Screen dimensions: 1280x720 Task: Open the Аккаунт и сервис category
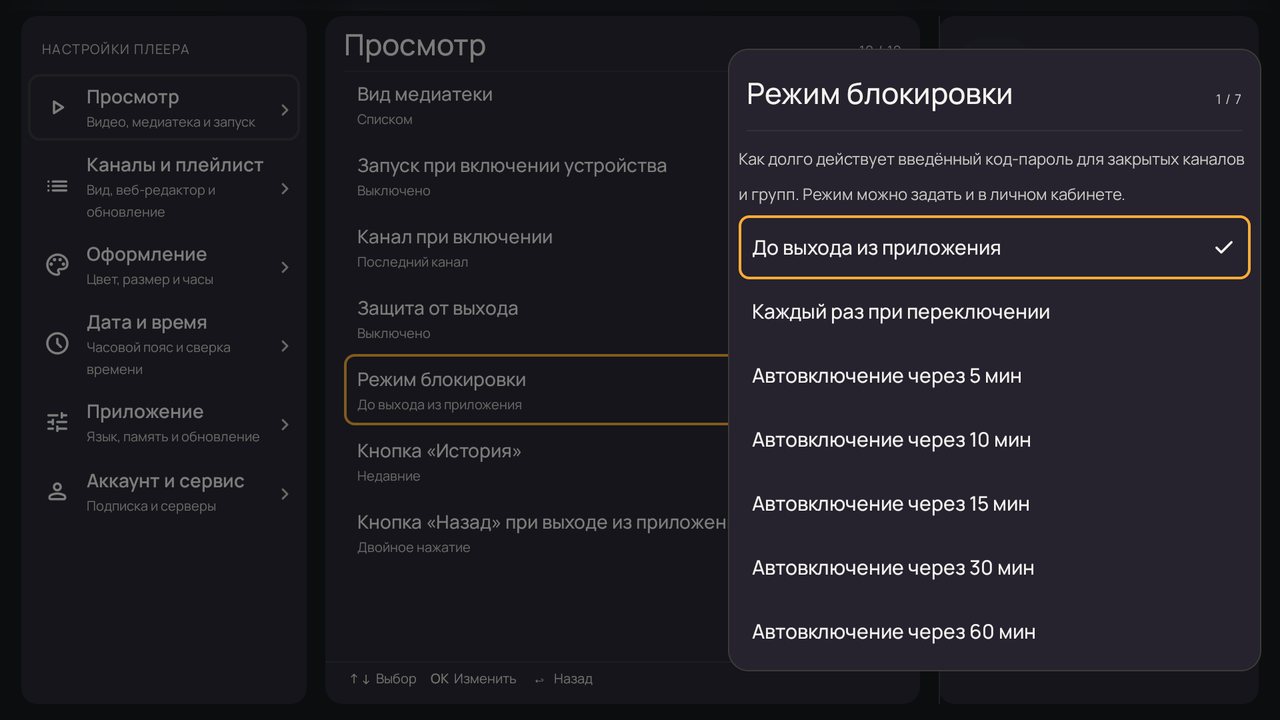coord(164,492)
